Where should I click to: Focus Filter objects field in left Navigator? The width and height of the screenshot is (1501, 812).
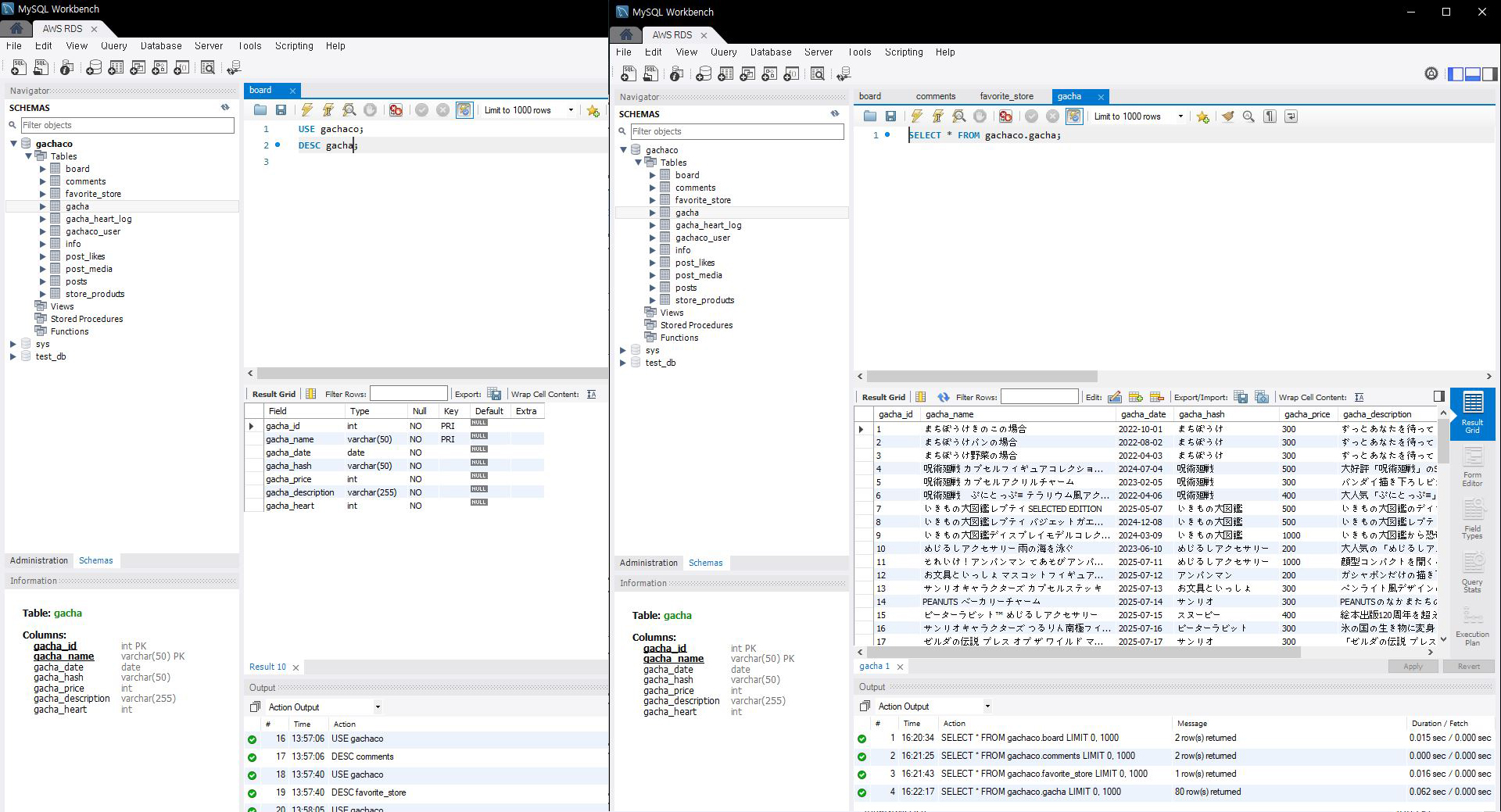(x=127, y=125)
